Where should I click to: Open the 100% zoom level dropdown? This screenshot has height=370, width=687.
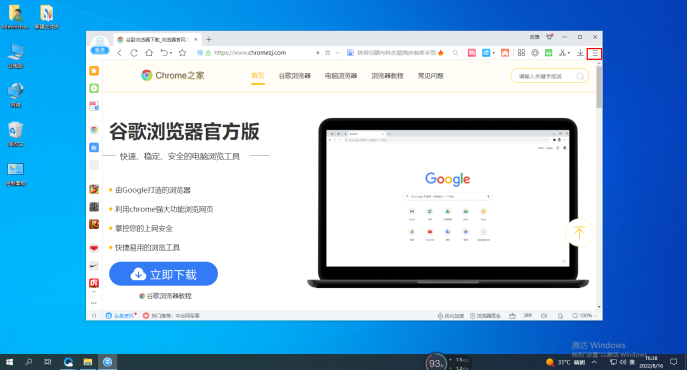coord(584,316)
